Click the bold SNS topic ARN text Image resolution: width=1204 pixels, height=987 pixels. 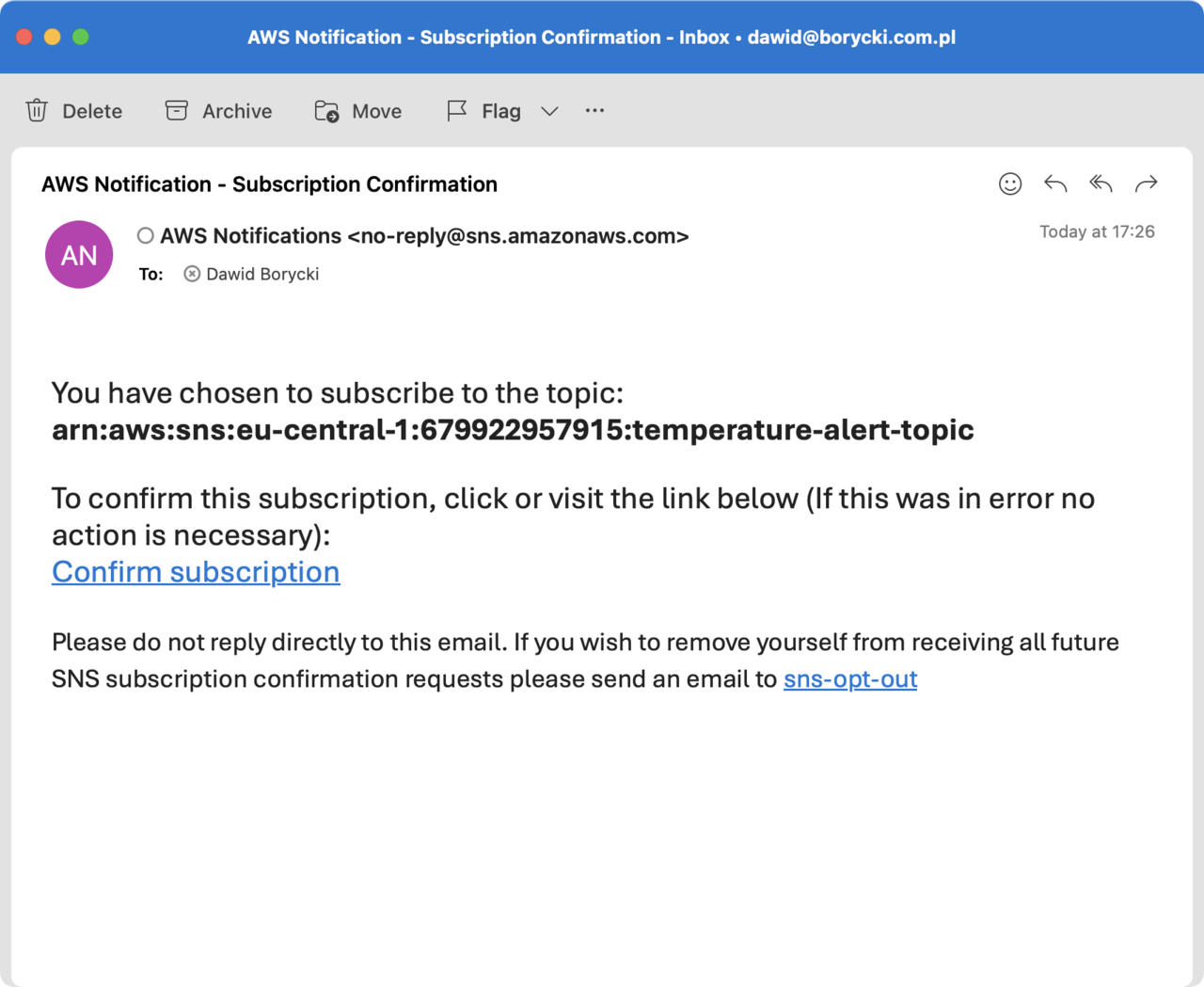[x=513, y=430]
